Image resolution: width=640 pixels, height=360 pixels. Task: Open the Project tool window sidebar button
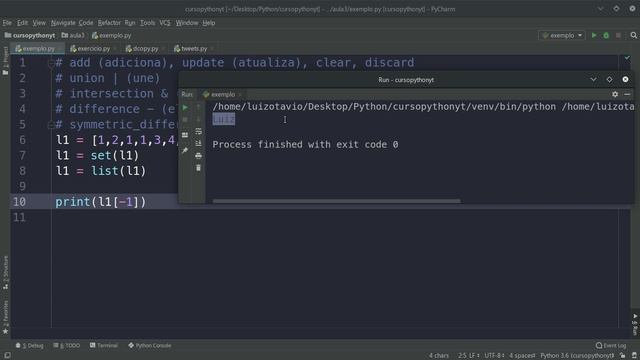pos(5,60)
